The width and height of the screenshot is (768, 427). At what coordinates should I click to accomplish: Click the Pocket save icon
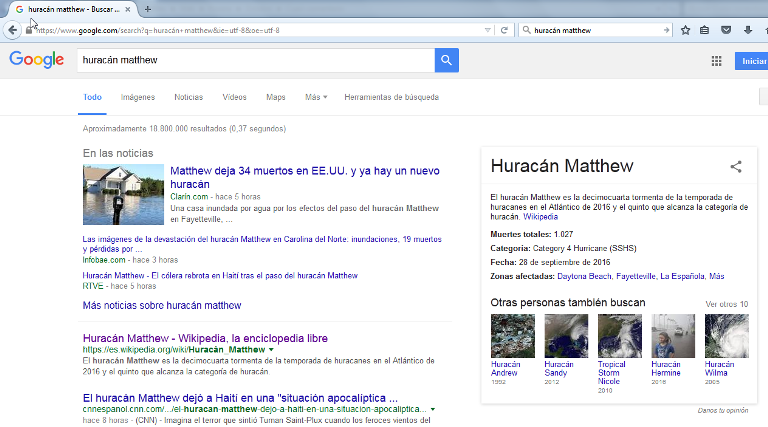tap(726, 30)
